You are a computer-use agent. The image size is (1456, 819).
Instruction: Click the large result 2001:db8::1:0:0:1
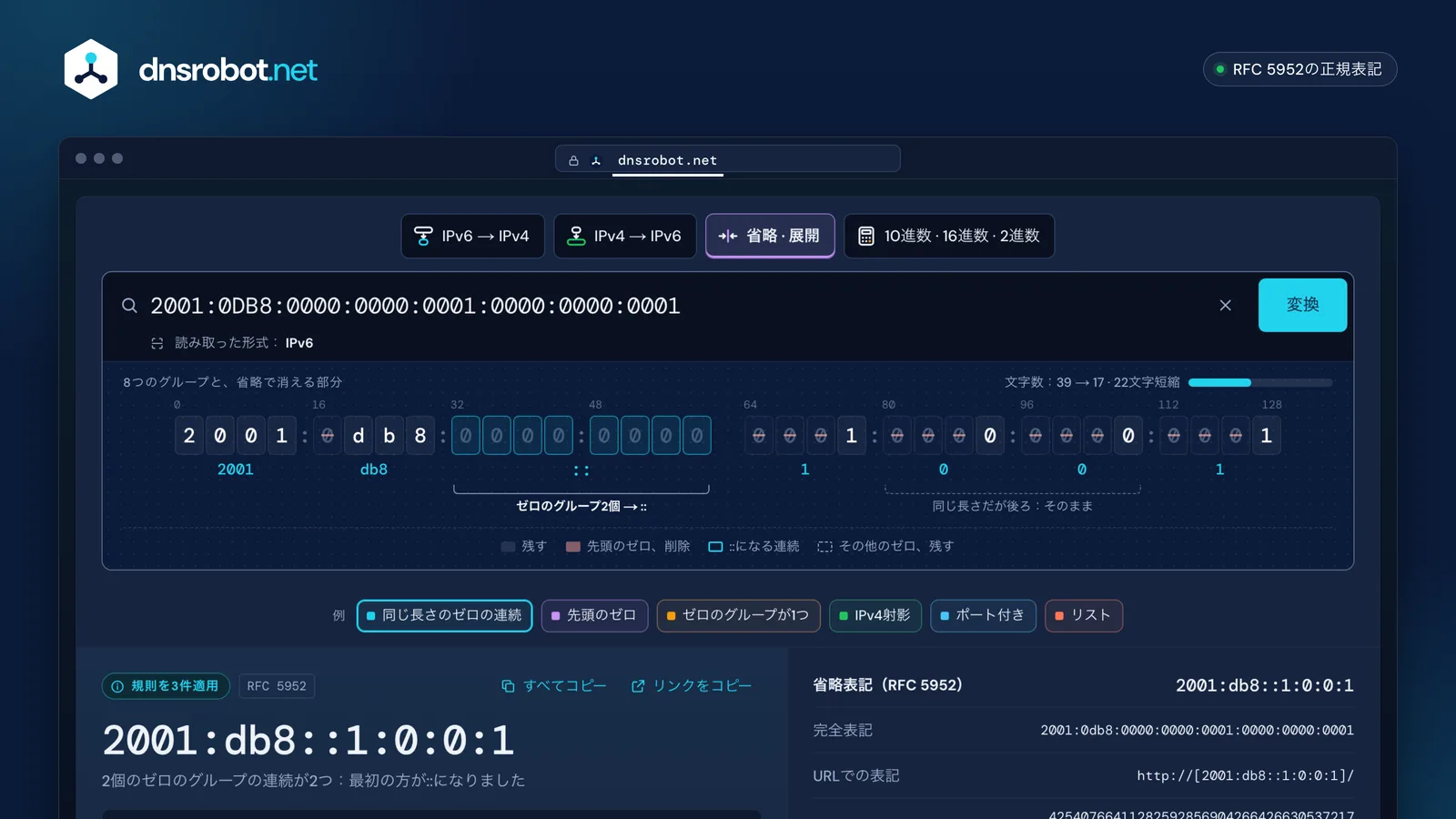[308, 741]
